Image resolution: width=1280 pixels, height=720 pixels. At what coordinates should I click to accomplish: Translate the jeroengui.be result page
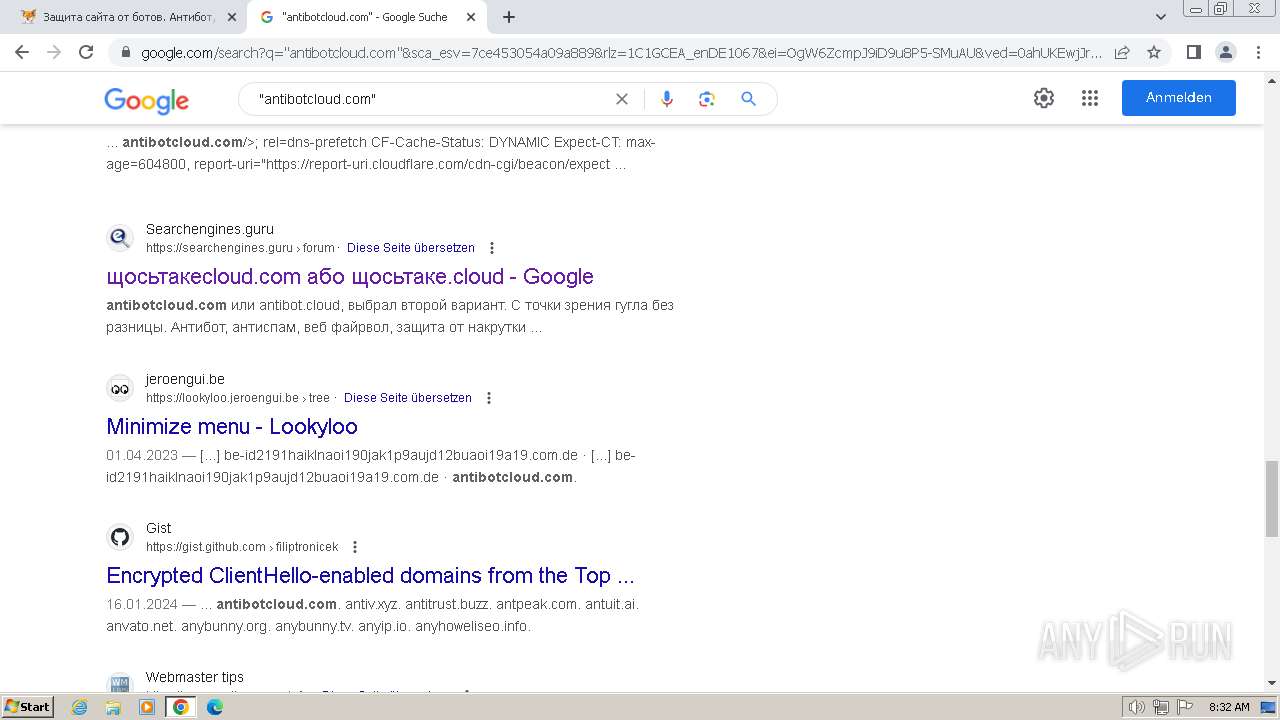click(408, 398)
